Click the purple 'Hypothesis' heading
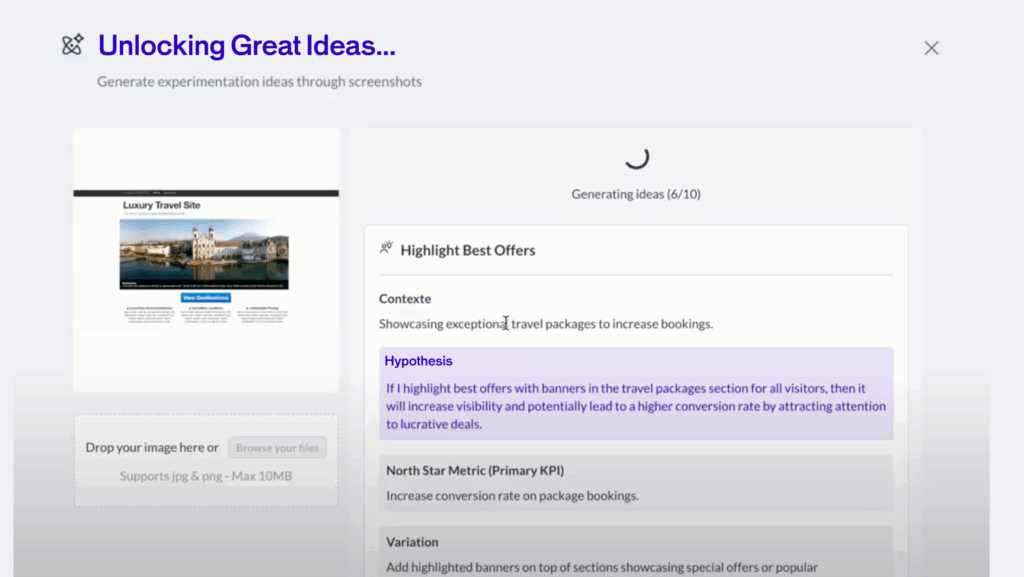The width and height of the screenshot is (1024, 577). pyautogui.click(x=418, y=361)
